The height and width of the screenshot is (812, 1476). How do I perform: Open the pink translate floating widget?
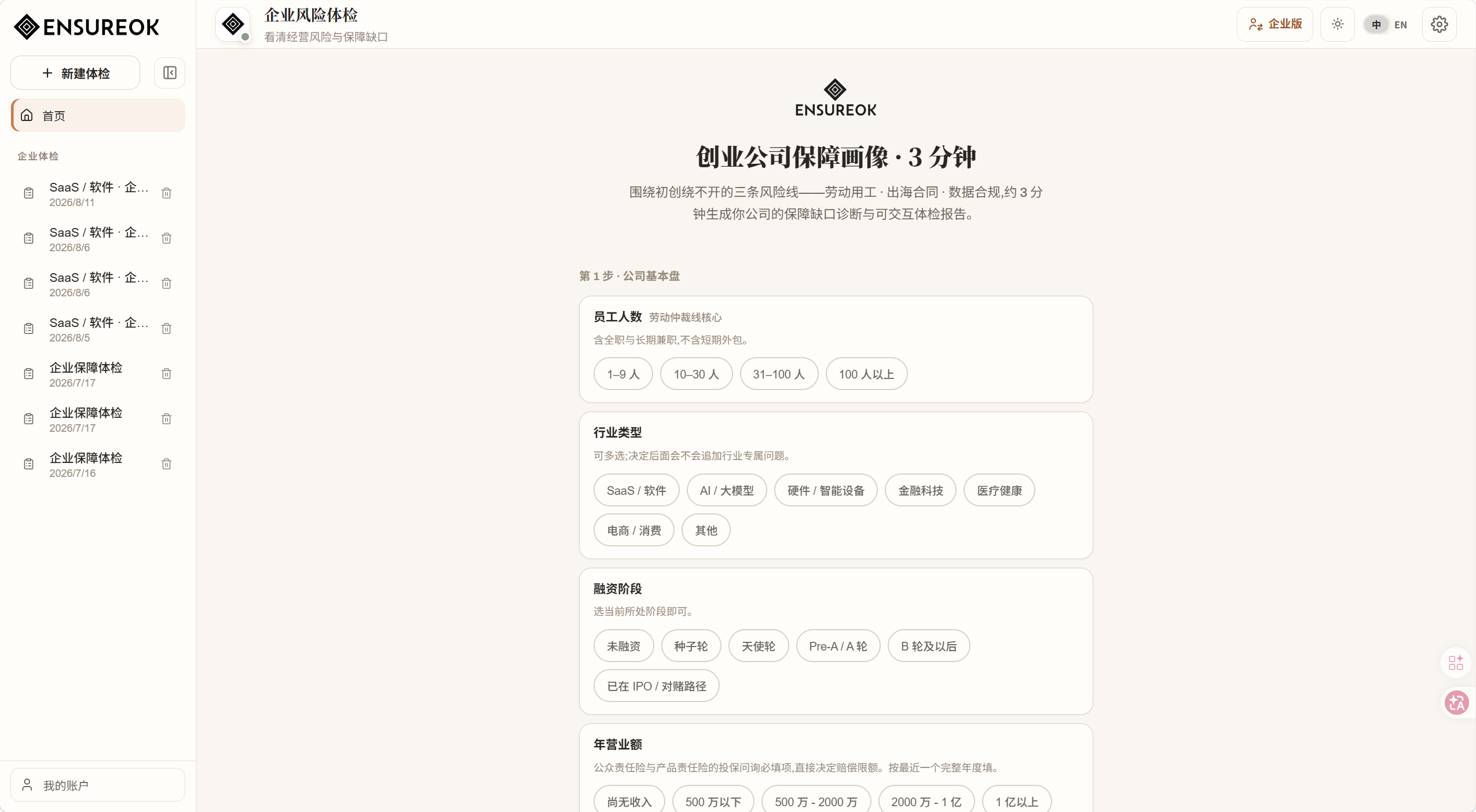tap(1456, 703)
